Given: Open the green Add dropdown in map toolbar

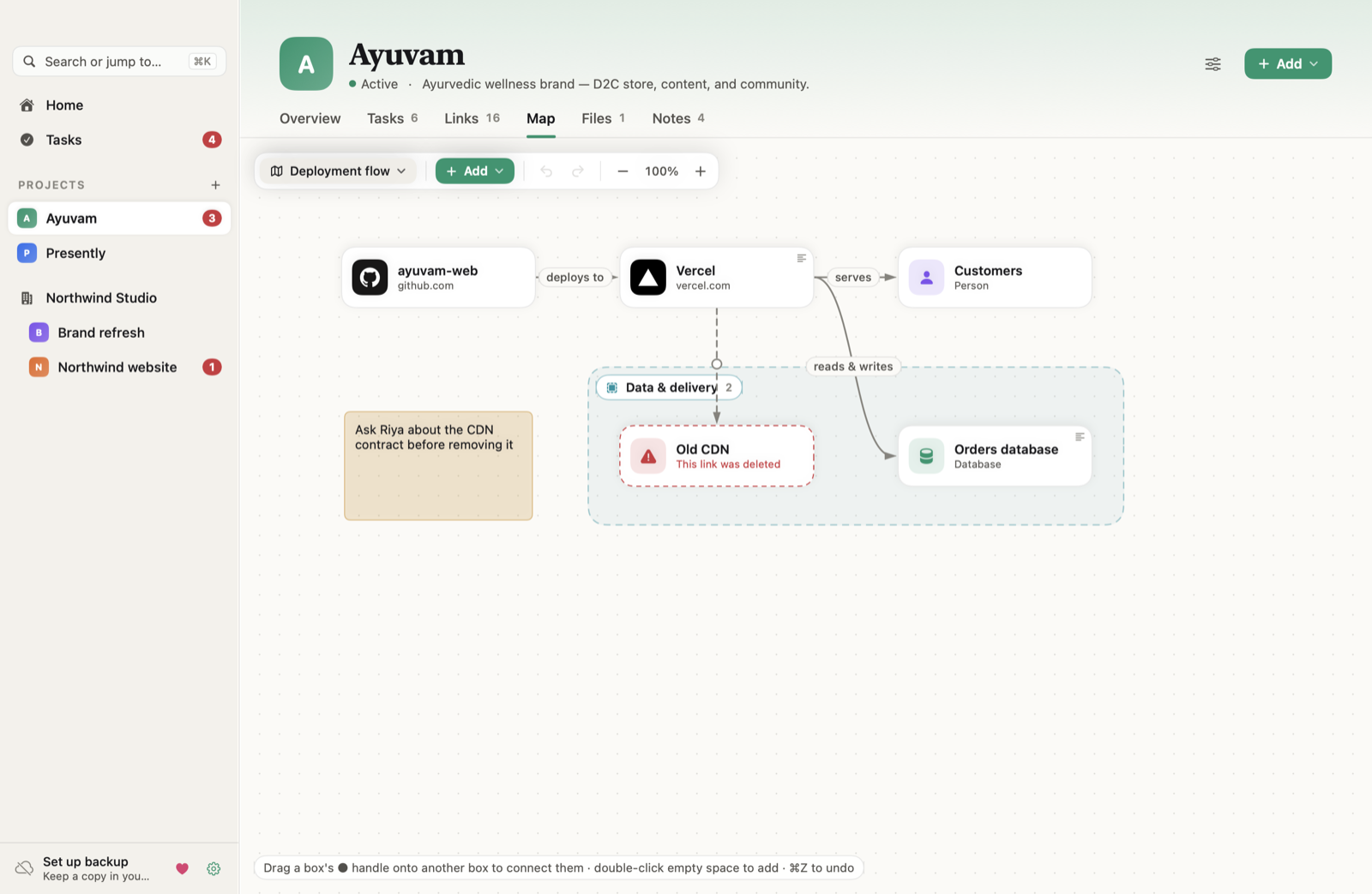Looking at the screenshot, I should (x=475, y=171).
